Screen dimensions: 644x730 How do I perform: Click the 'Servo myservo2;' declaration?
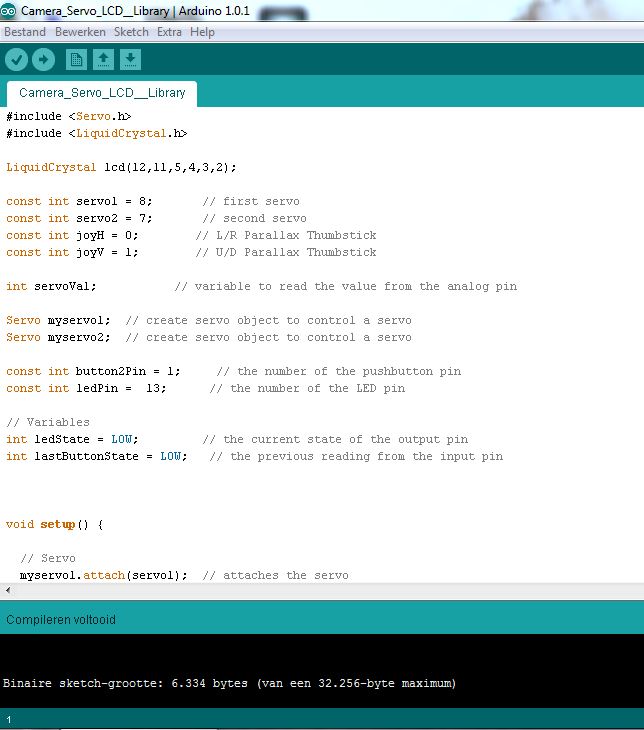pyautogui.click(x=58, y=338)
